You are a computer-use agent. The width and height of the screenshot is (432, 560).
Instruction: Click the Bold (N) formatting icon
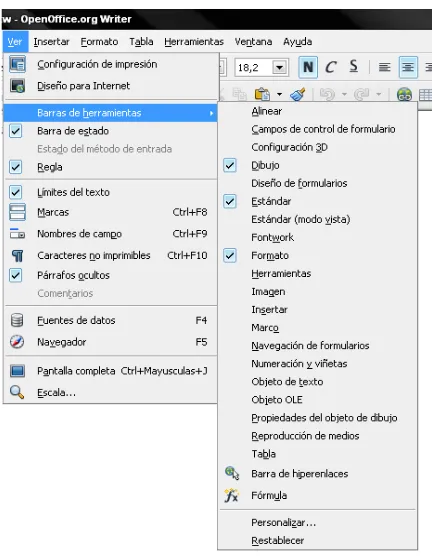click(x=308, y=67)
